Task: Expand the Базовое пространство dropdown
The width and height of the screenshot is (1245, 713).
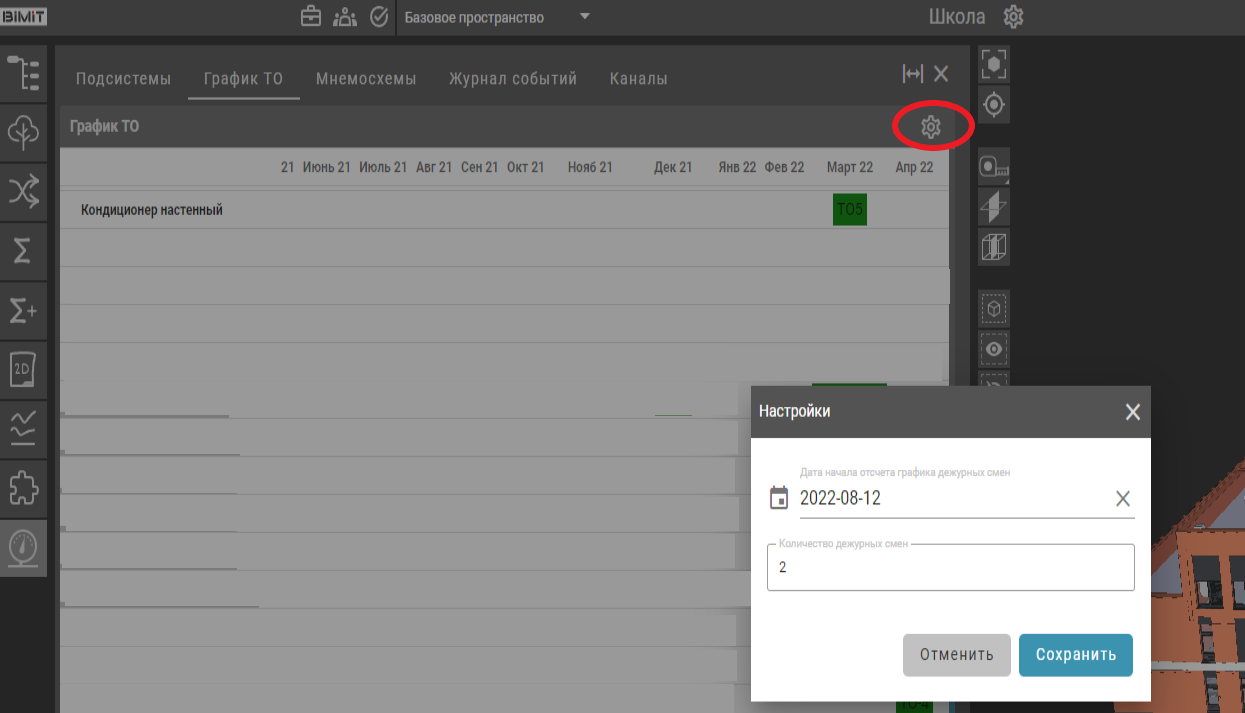Action: (585, 17)
